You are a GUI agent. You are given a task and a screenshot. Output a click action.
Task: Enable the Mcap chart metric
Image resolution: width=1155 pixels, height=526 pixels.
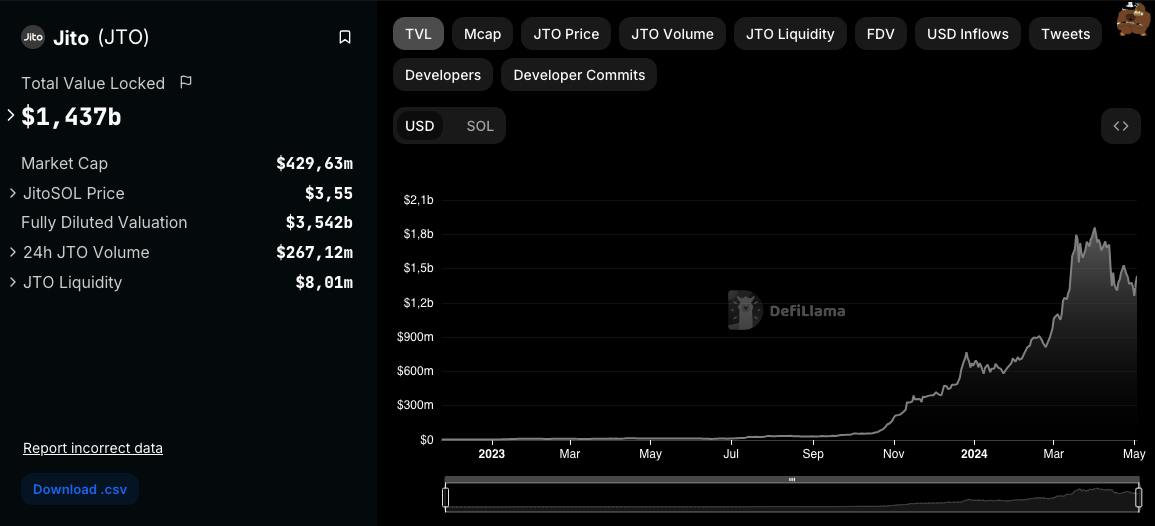click(x=482, y=34)
